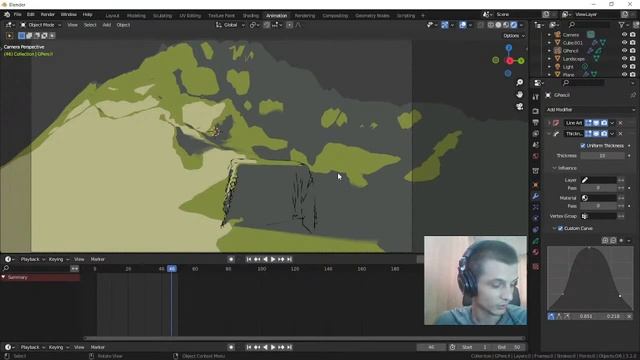Click the curve zoom in icon
The width and height of the screenshot is (640, 360).
coord(605,241)
